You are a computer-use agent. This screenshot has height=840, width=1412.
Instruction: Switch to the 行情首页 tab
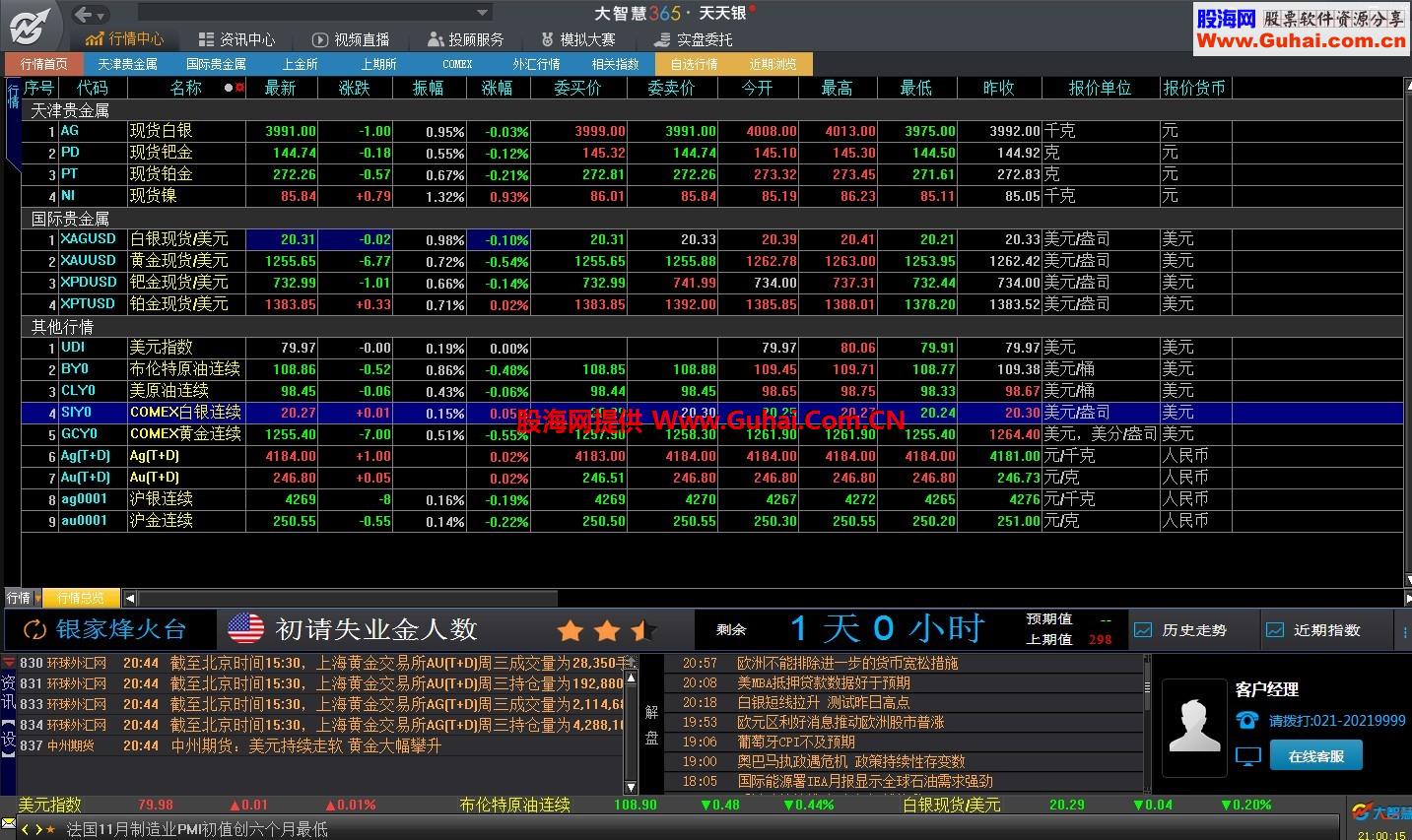[44, 64]
